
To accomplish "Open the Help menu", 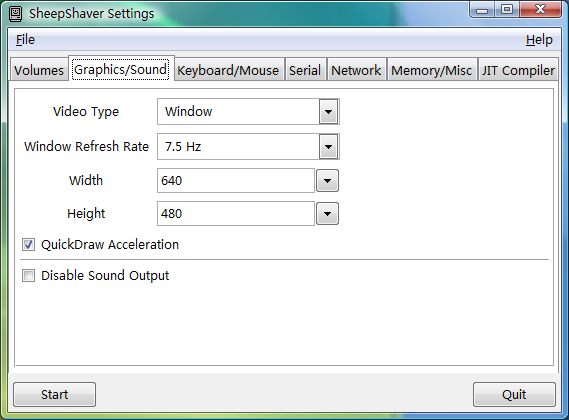I will [539, 40].
